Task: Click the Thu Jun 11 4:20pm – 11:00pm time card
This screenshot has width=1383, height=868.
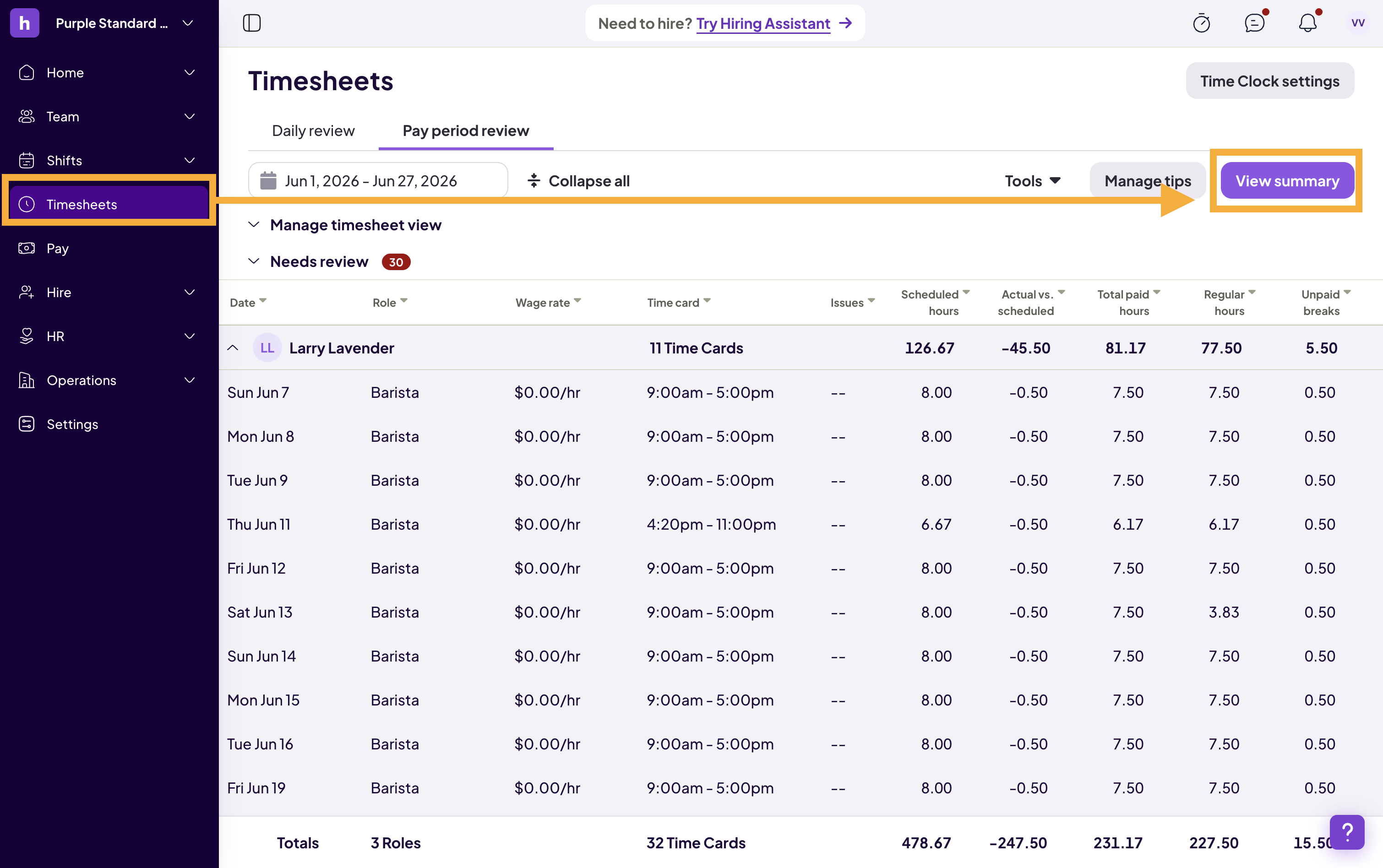Action: [711, 525]
